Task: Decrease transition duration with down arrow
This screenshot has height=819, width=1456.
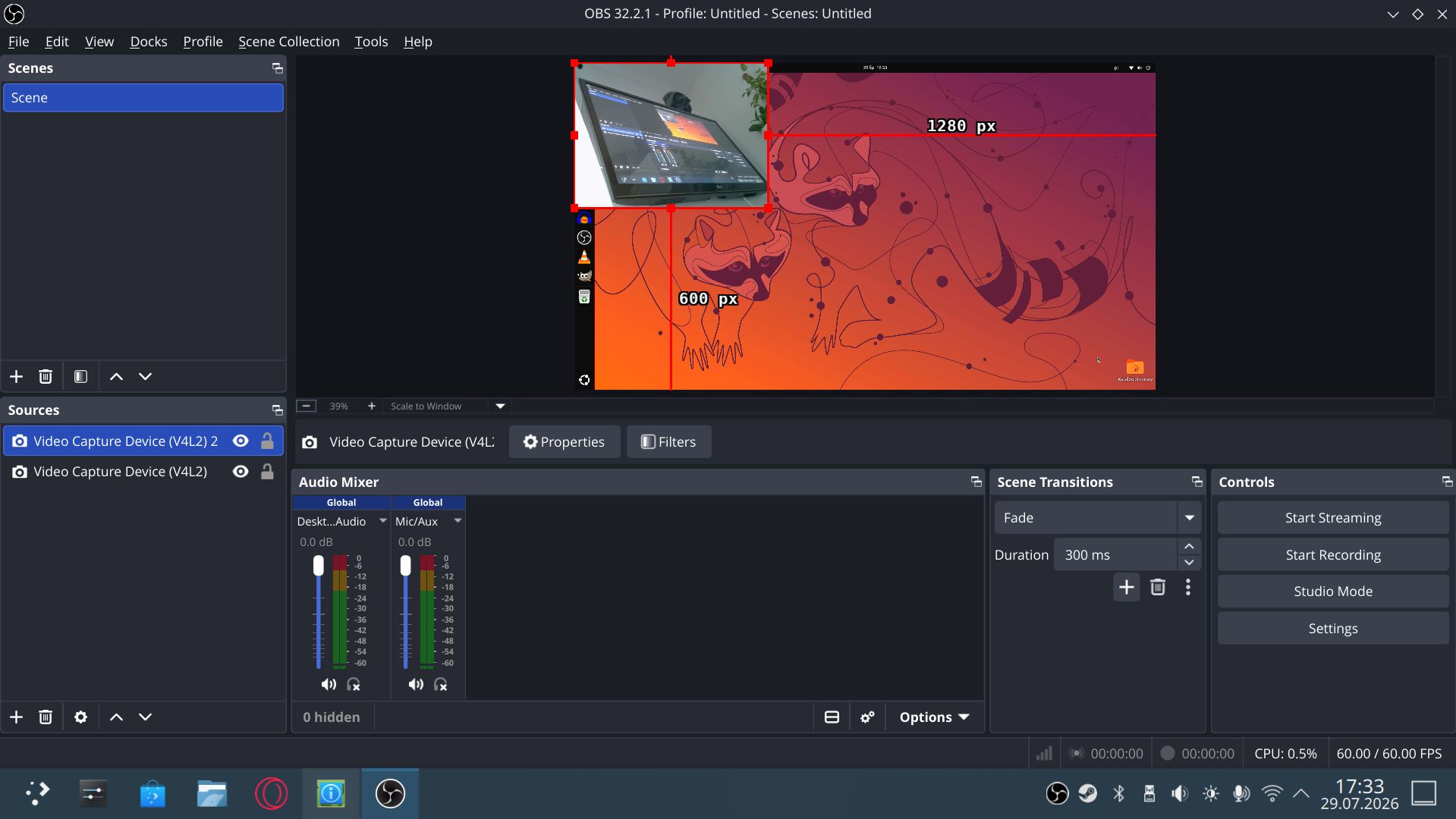Action: tap(1189, 563)
